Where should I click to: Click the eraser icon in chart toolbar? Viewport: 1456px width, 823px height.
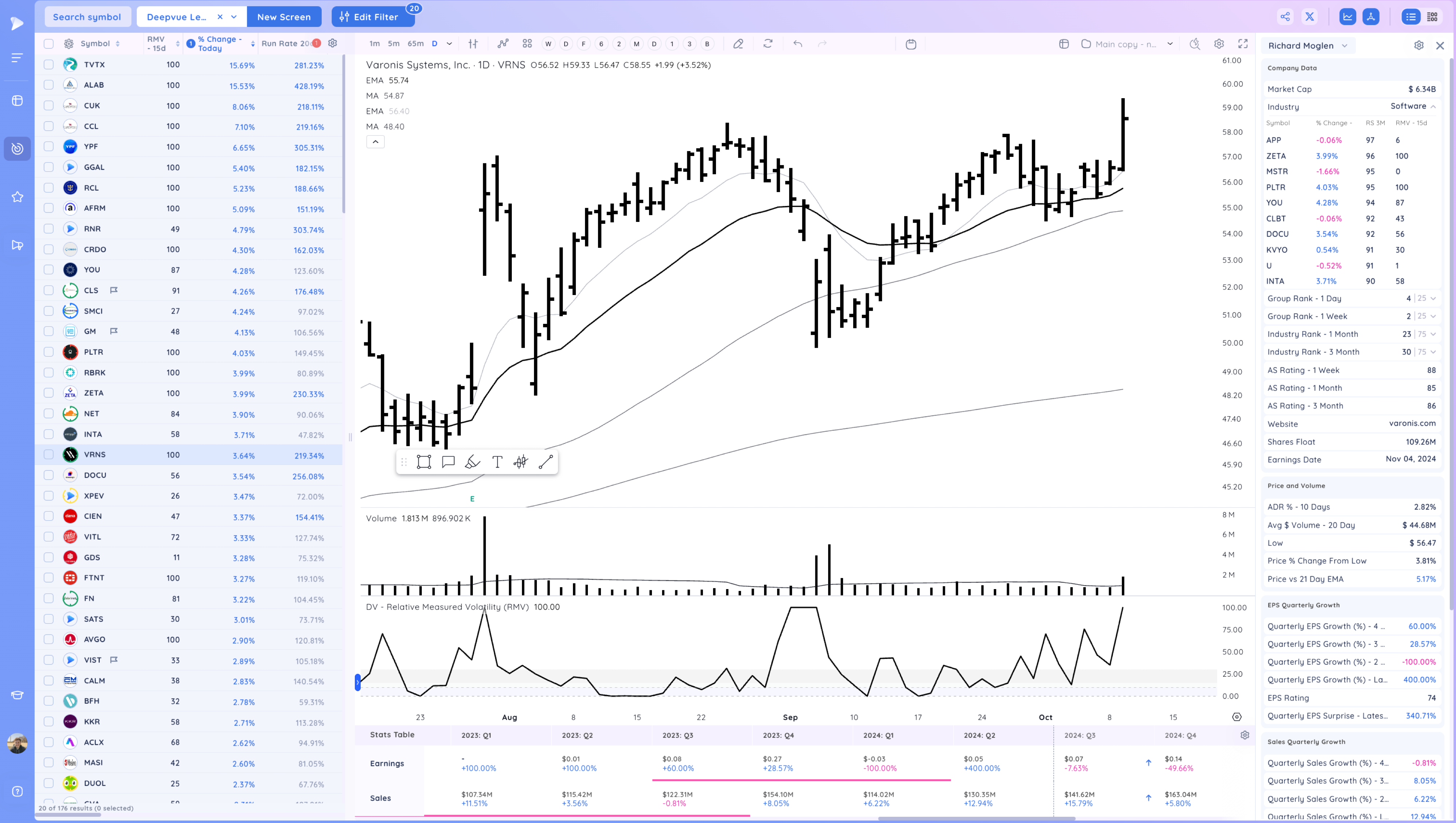[738, 44]
